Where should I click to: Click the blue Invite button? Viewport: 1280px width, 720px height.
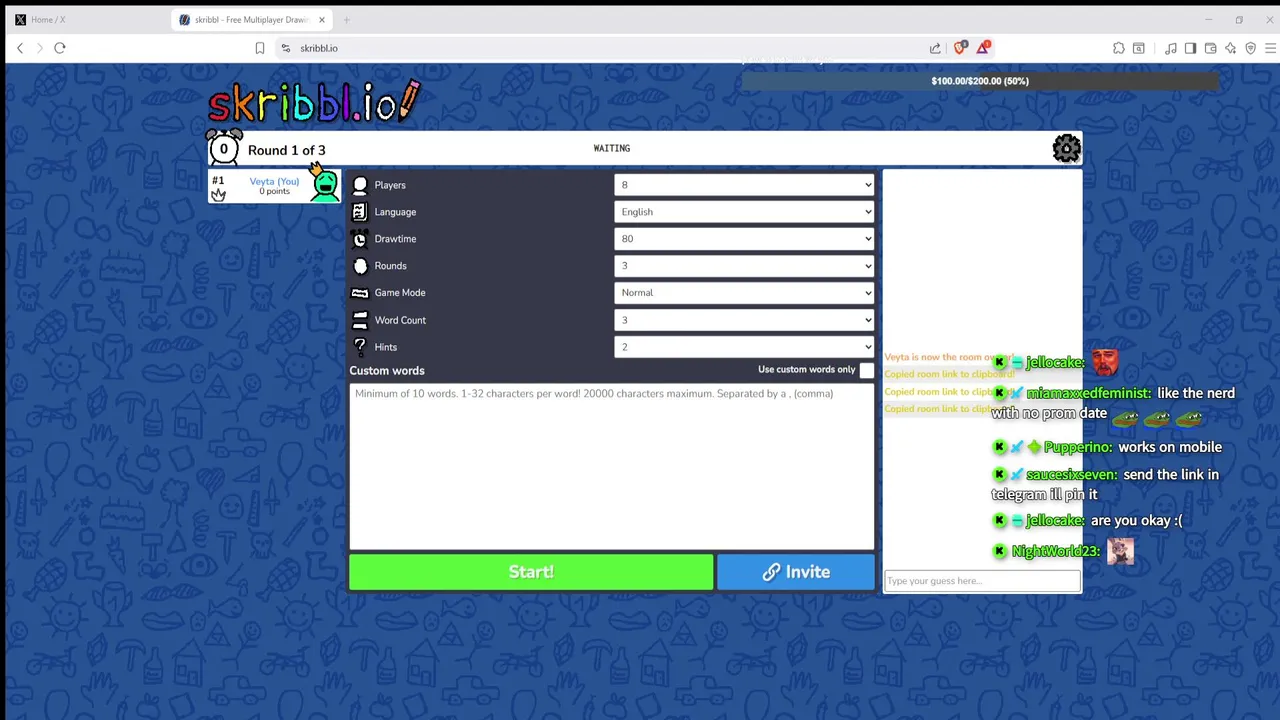[796, 572]
